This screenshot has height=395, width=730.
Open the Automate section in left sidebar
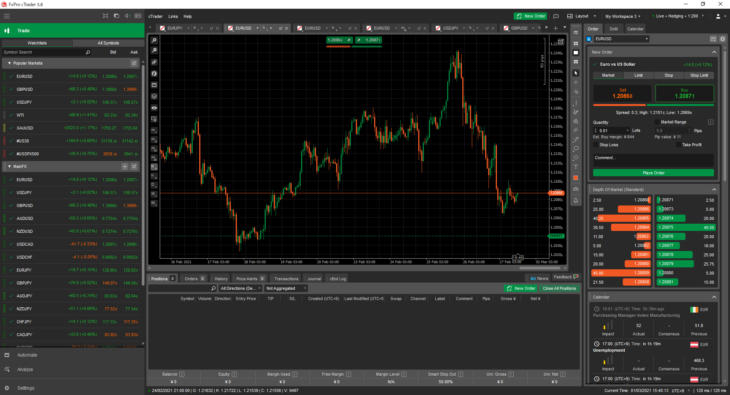pyautogui.click(x=27, y=355)
